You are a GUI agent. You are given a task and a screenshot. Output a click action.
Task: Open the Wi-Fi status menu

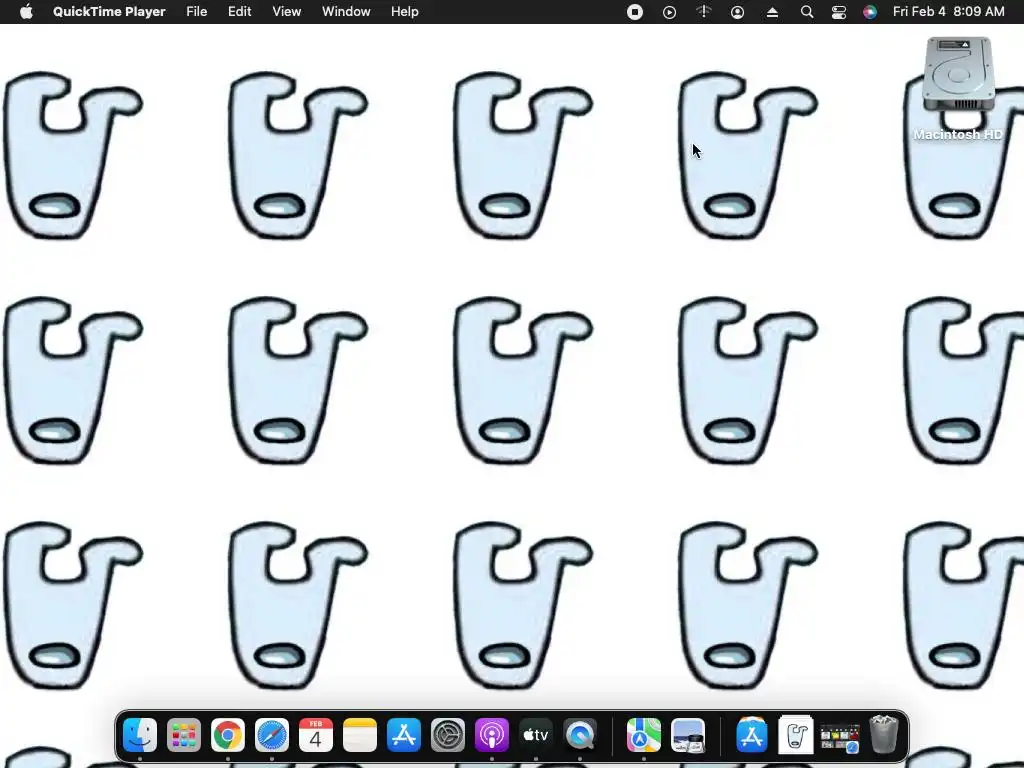coord(703,12)
